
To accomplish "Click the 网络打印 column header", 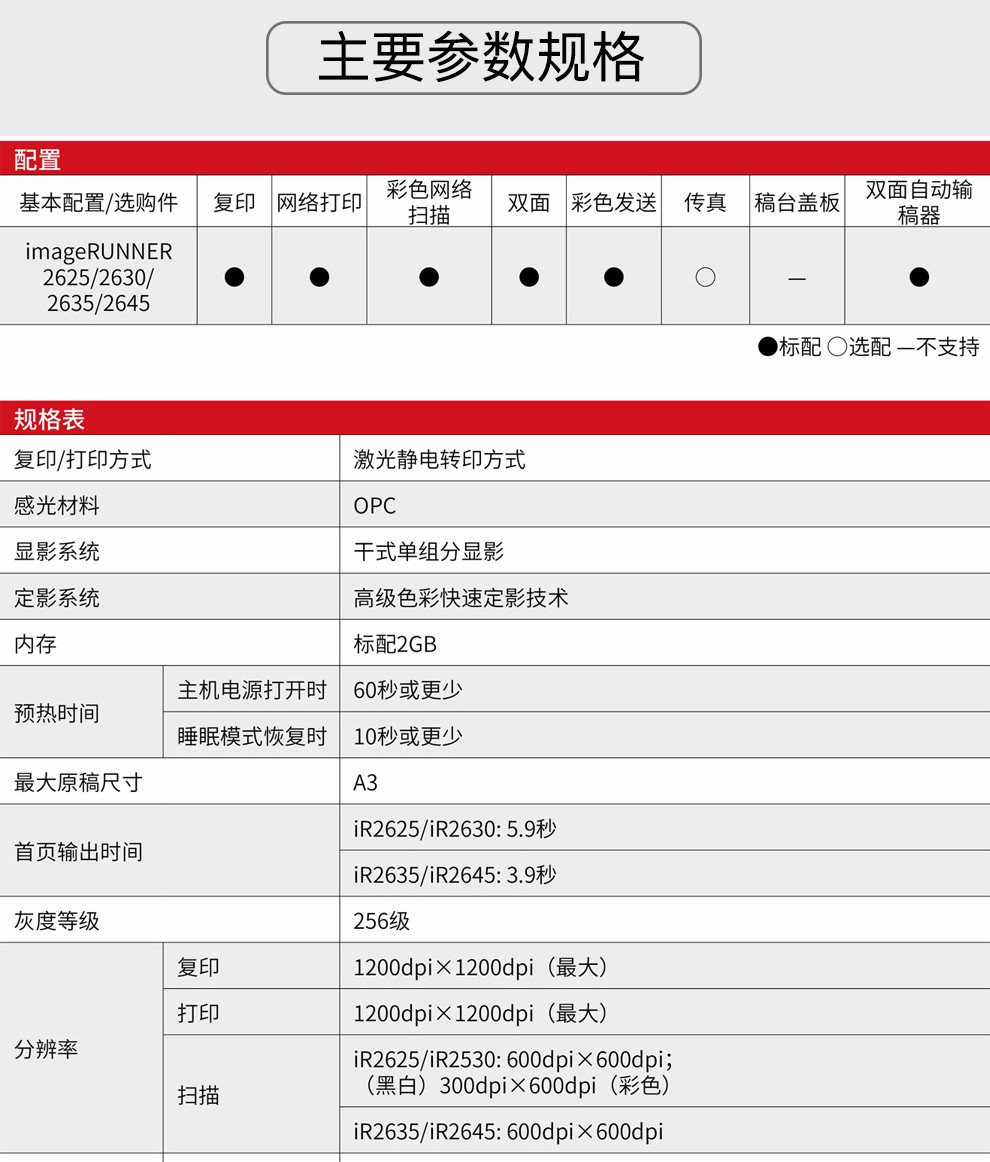I will [x=319, y=202].
